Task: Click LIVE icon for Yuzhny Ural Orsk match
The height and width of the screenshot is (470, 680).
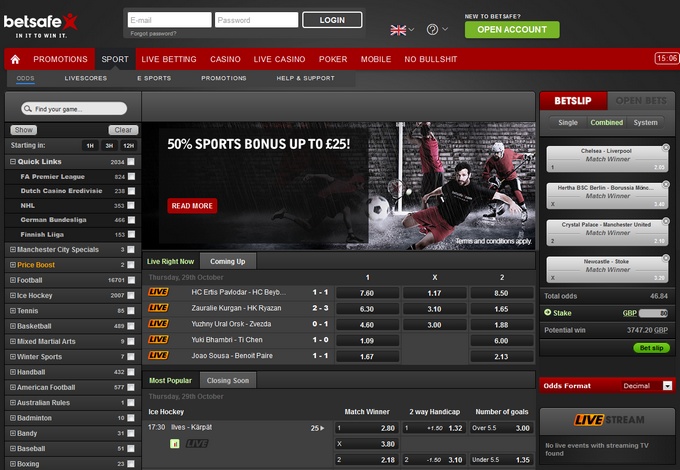Action: click(158, 324)
